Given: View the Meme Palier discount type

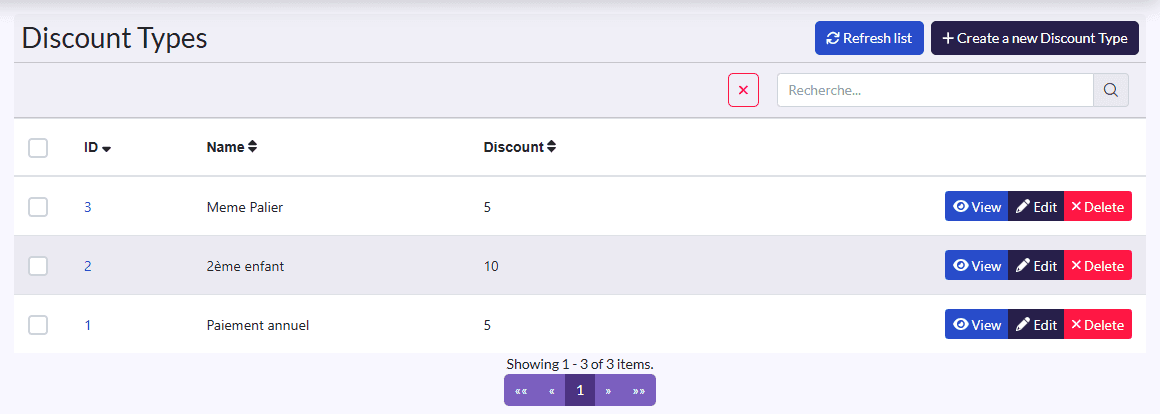Looking at the screenshot, I should pos(977,206).
